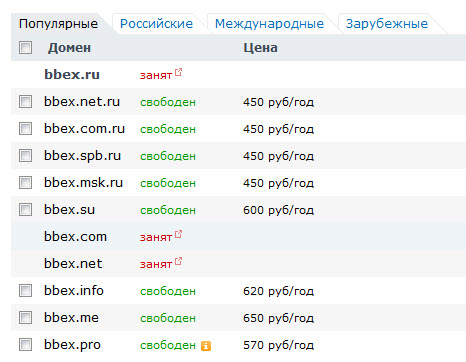The width and height of the screenshot is (466, 362).
Task: Switch to the Российские tab
Action: [x=156, y=24]
